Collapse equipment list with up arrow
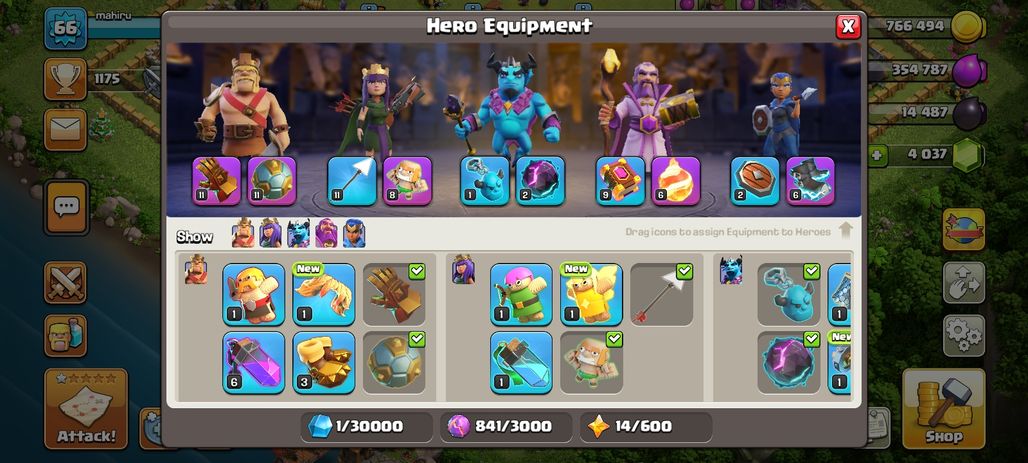 846,231
